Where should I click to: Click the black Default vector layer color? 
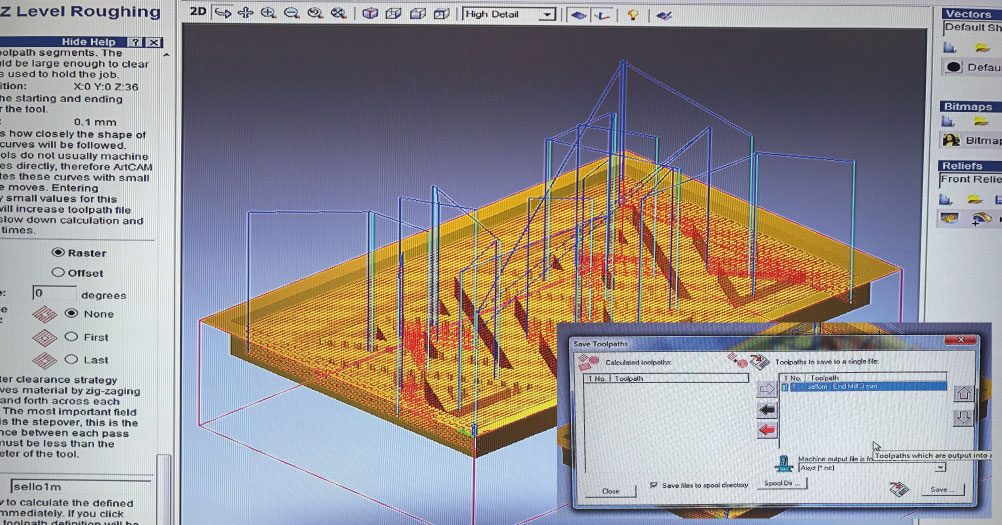[953, 67]
